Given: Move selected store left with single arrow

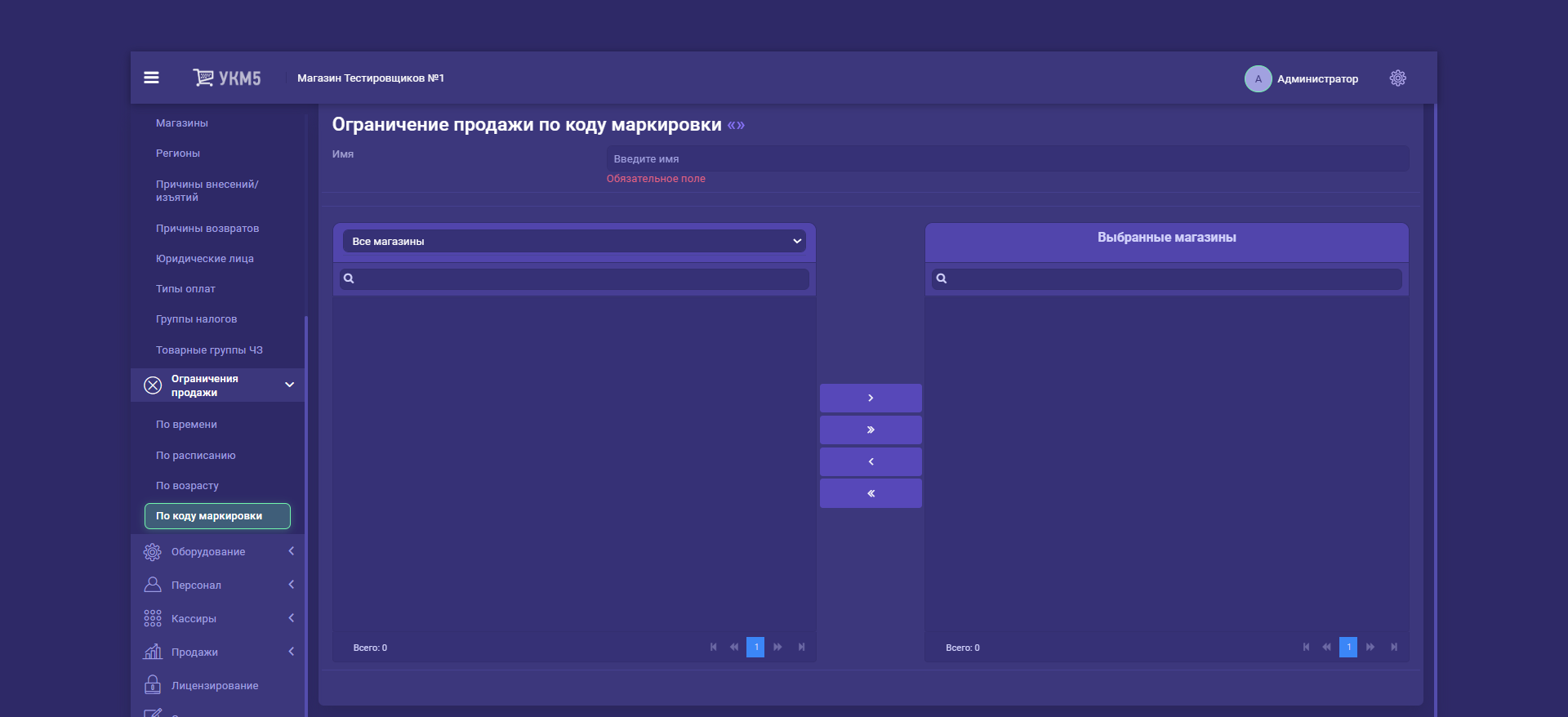Looking at the screenshot, I should point(871,461).
